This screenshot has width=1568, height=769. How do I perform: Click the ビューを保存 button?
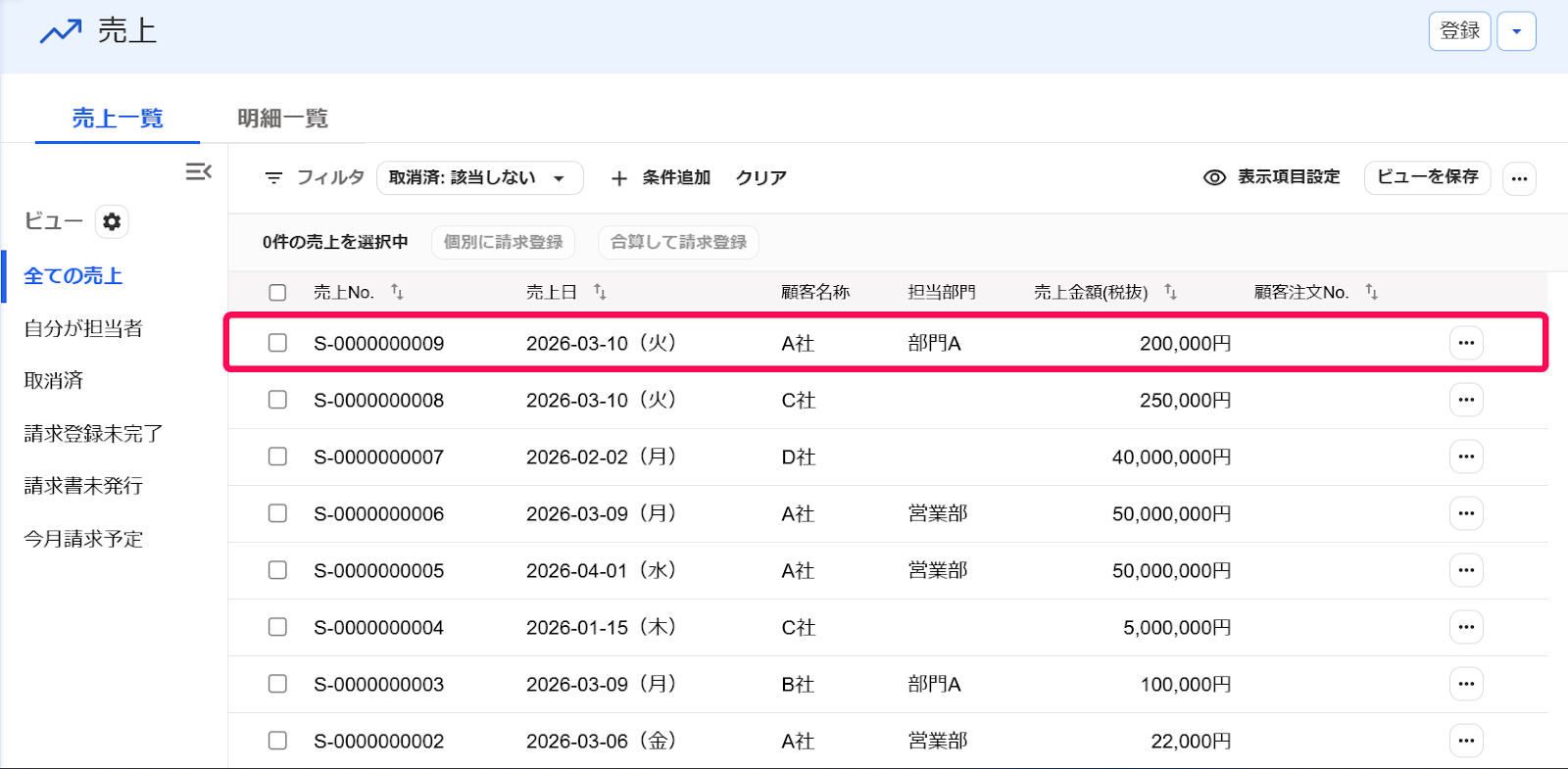coord(1427,177)
